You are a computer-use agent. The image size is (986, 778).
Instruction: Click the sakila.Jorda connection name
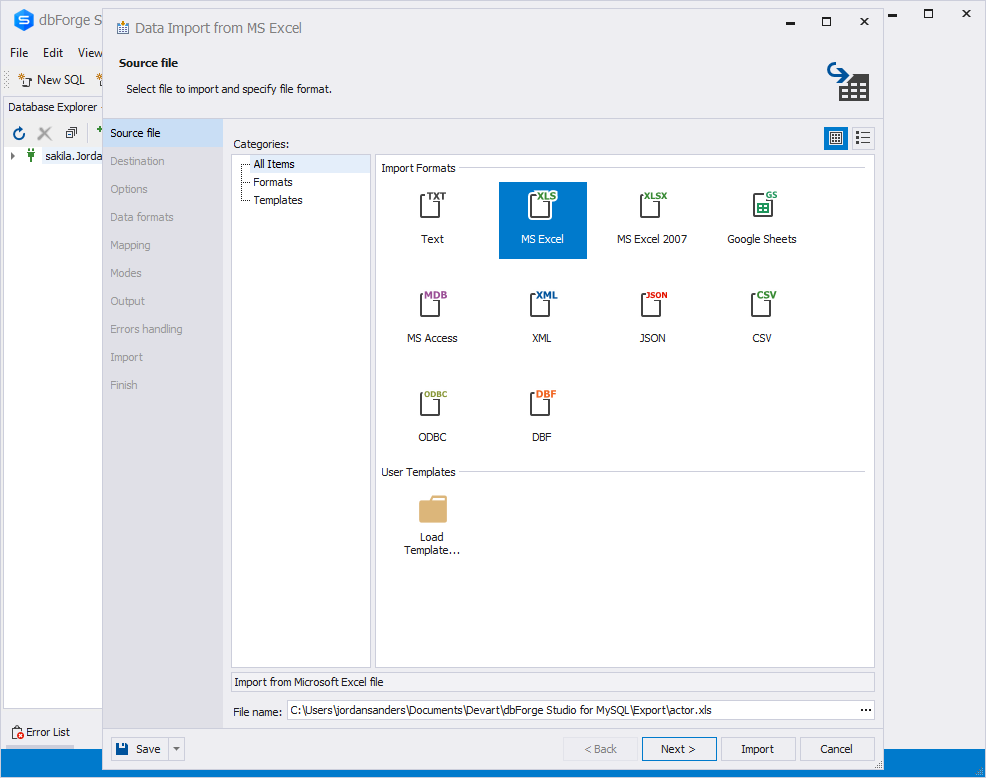point(73,156)
